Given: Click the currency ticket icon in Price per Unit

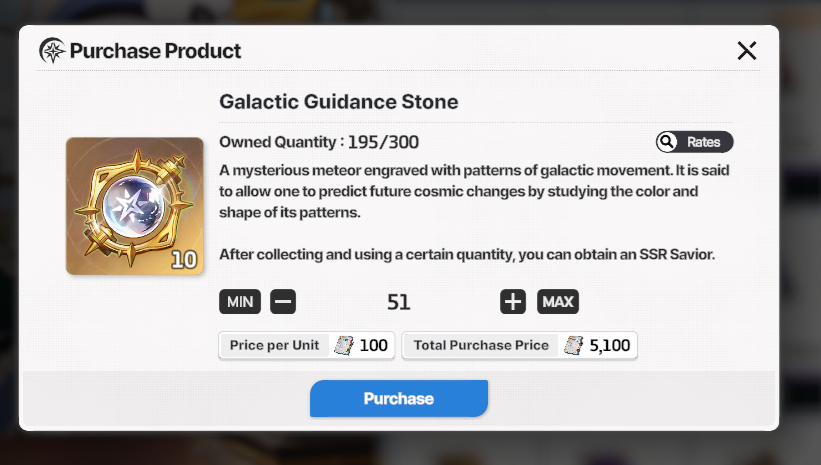Looking at the screenshot, I should (x=343, y=345).
